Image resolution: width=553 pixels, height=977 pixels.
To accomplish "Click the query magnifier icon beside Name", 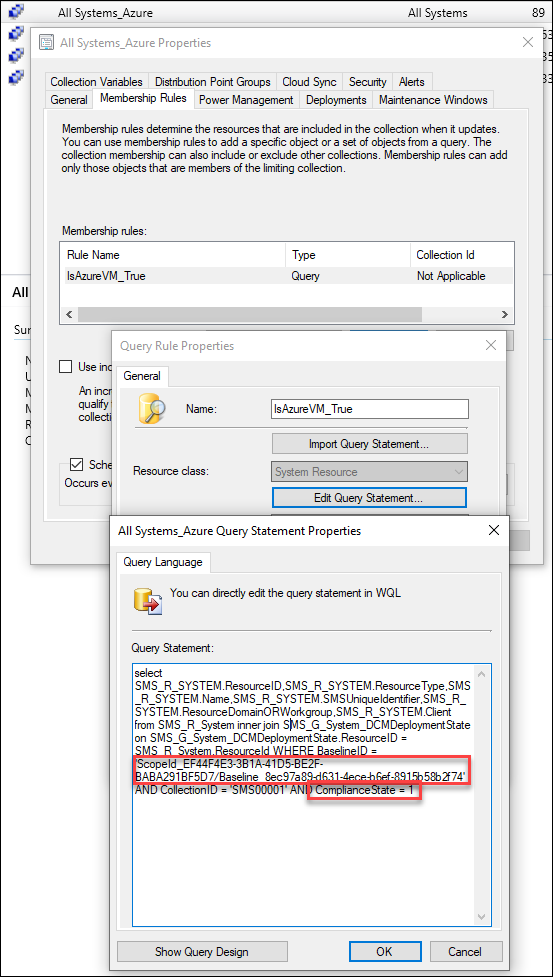I will pos(152,408).
